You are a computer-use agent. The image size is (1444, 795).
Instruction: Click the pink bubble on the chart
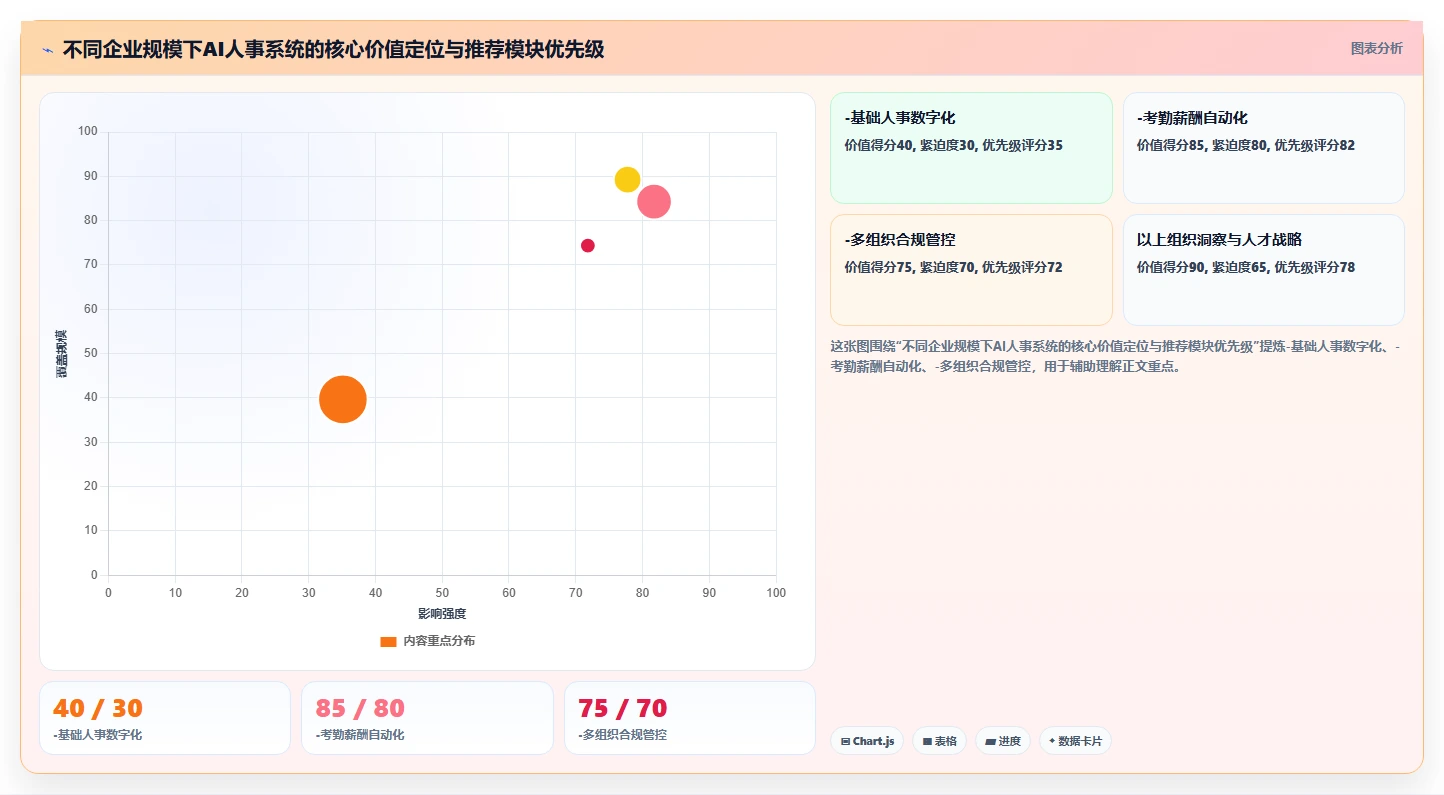(x=654, y=201)
